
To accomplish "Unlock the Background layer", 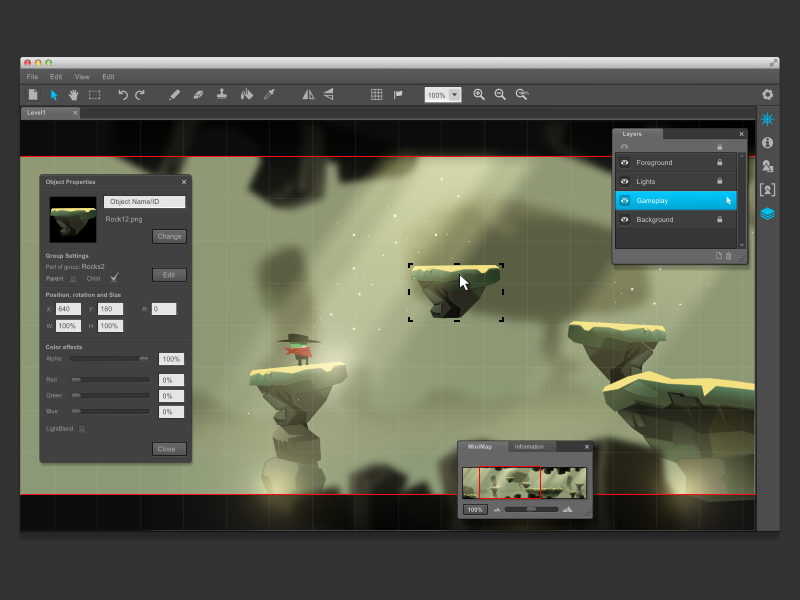I will coord(719,219).
